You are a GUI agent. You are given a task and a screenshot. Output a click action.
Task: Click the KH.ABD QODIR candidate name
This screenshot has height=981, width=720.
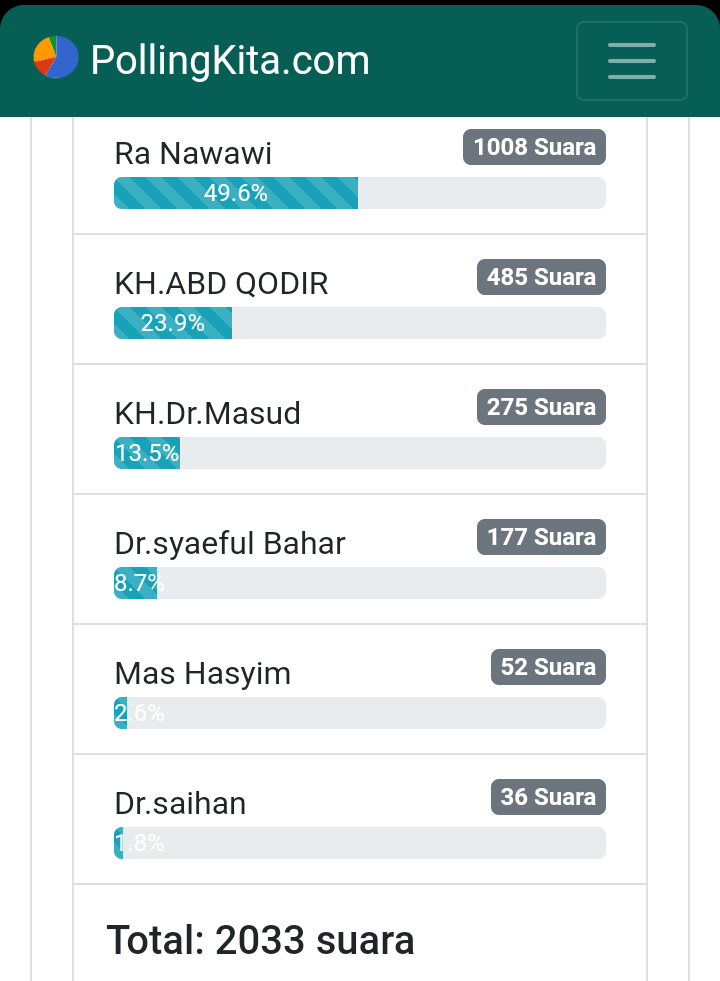click(221, 283)
